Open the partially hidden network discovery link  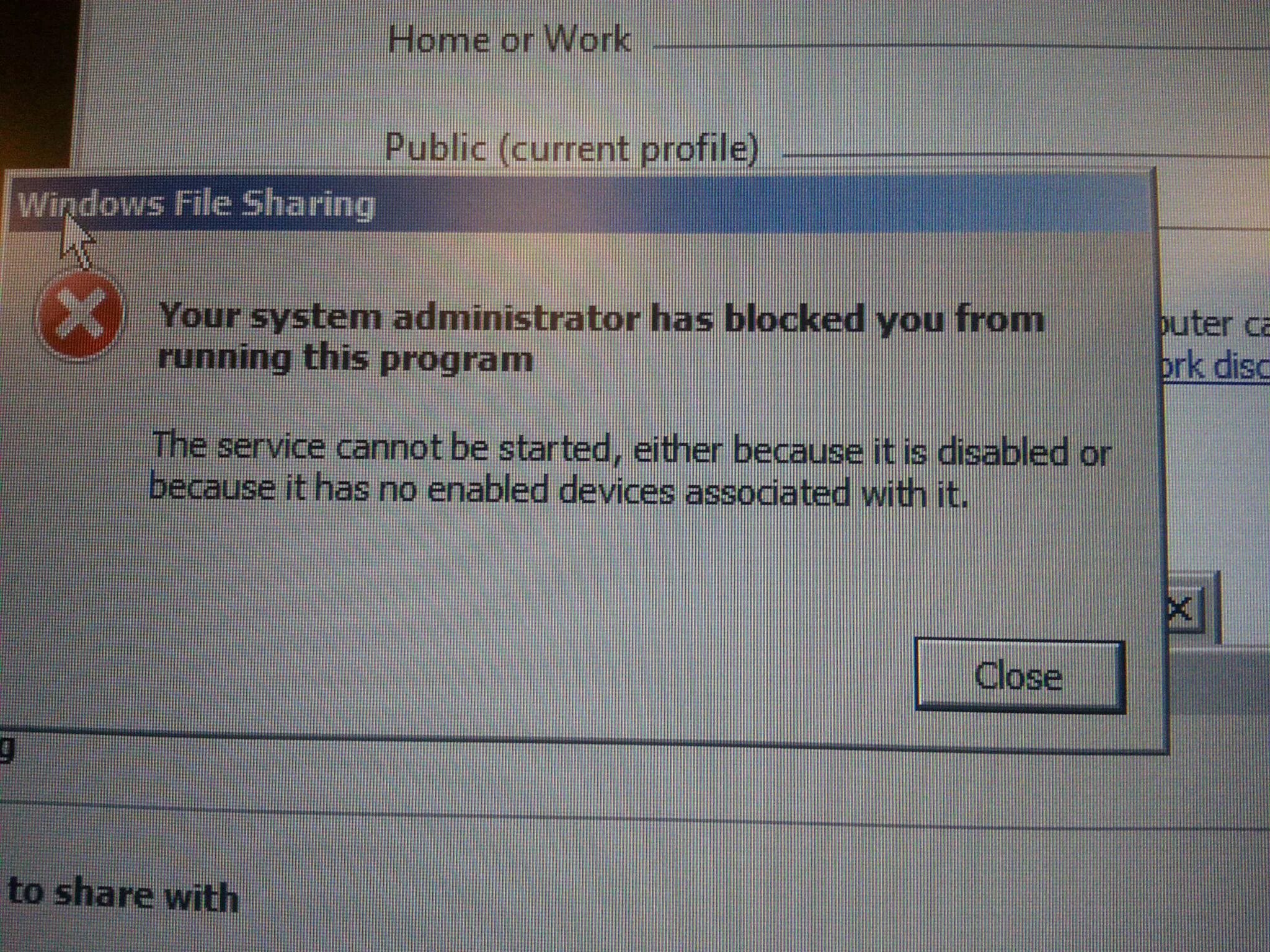1215,366
